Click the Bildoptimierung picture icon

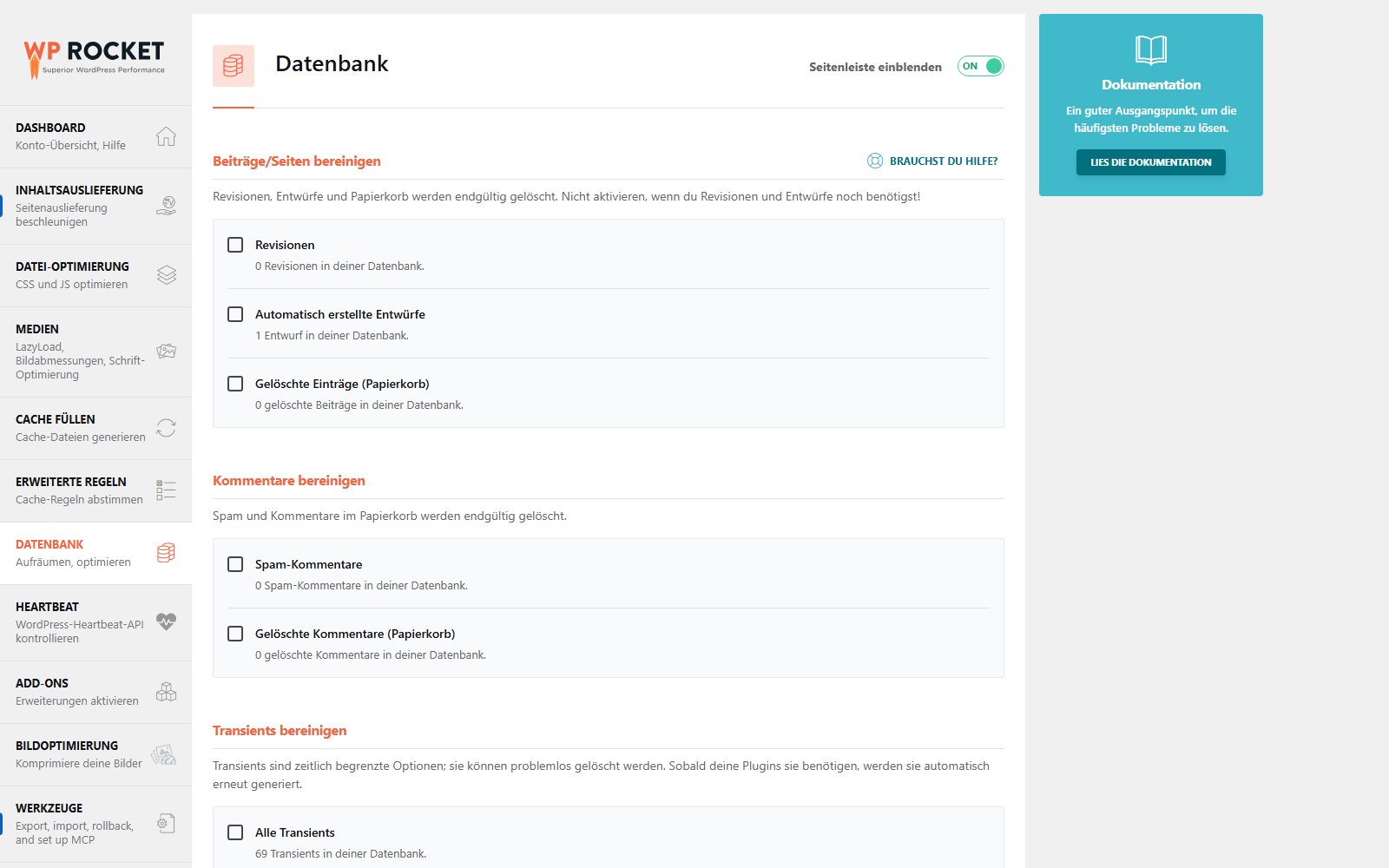point(164,754)
